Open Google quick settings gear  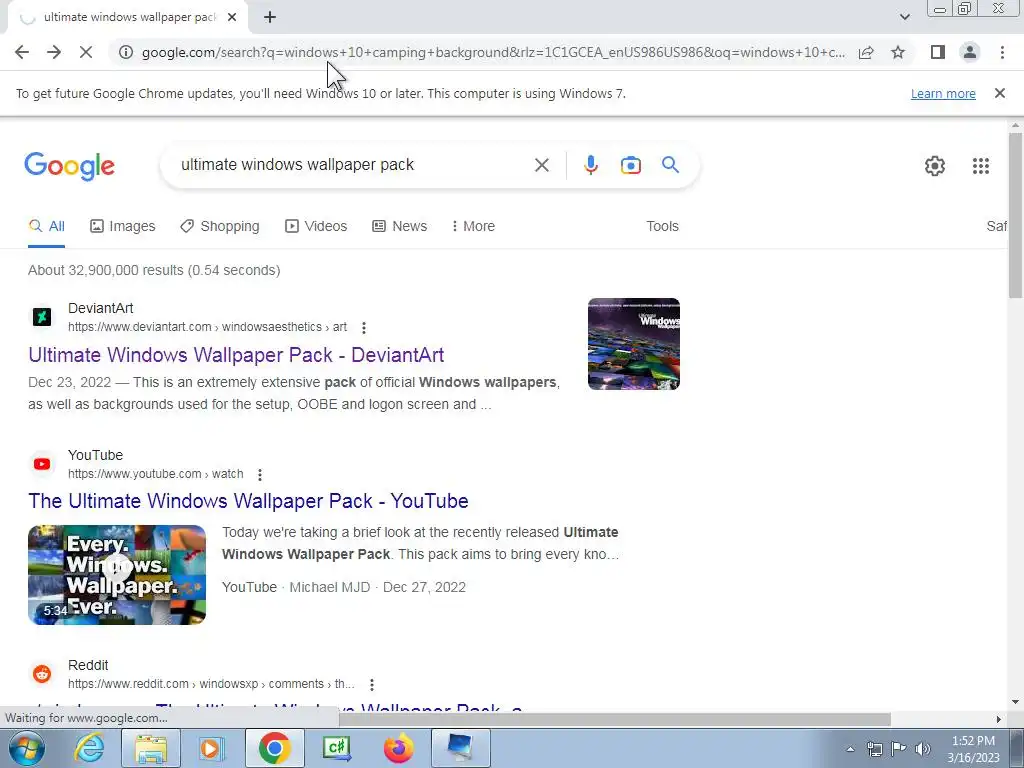(935, 166)
